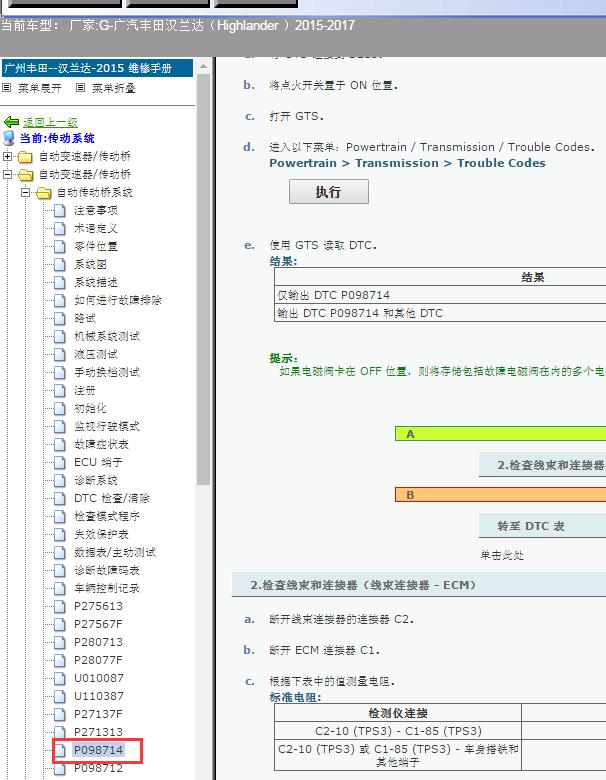Click the document icon beside 注册
Screen dimensions: 606x780
click(60, 390)
